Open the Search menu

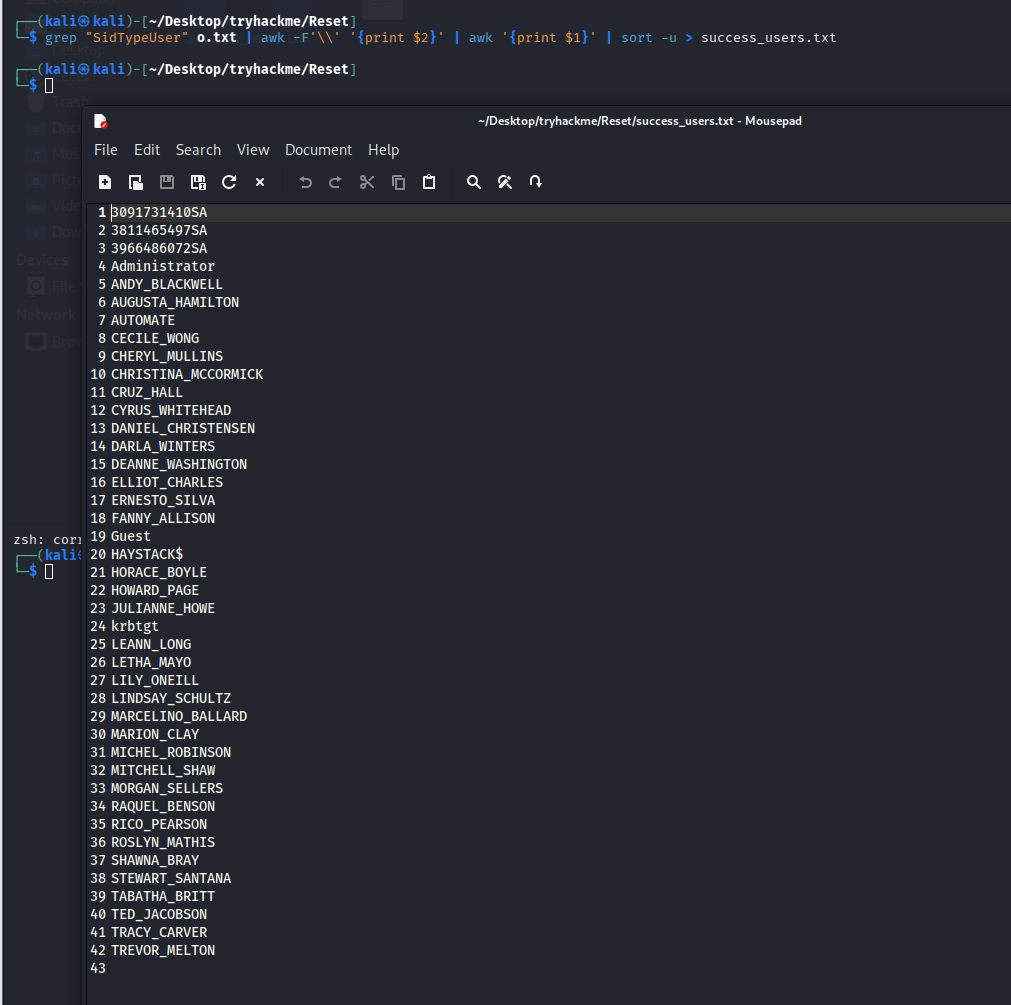point(198,150)
